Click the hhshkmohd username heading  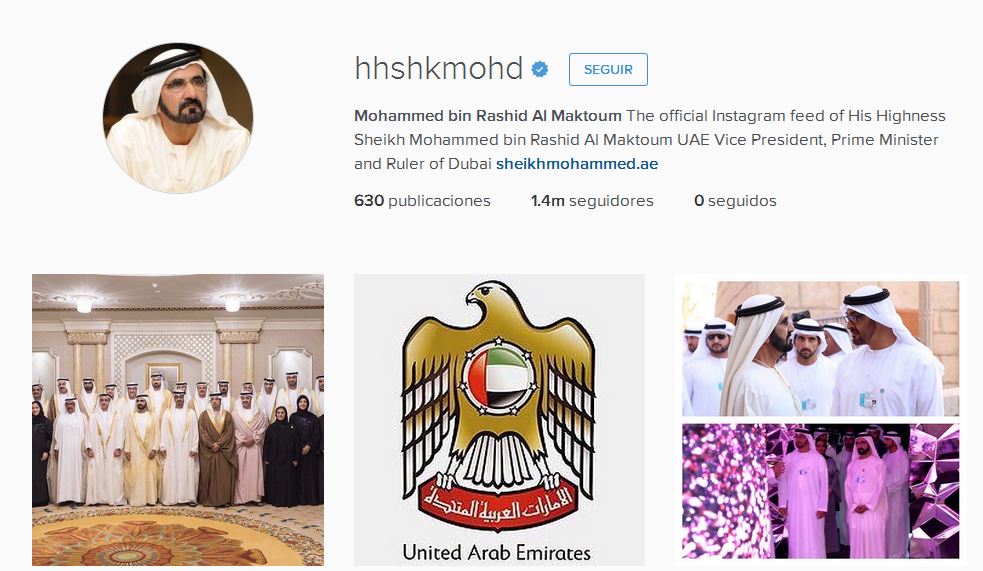pyautogui.click(x=439, y=68)
